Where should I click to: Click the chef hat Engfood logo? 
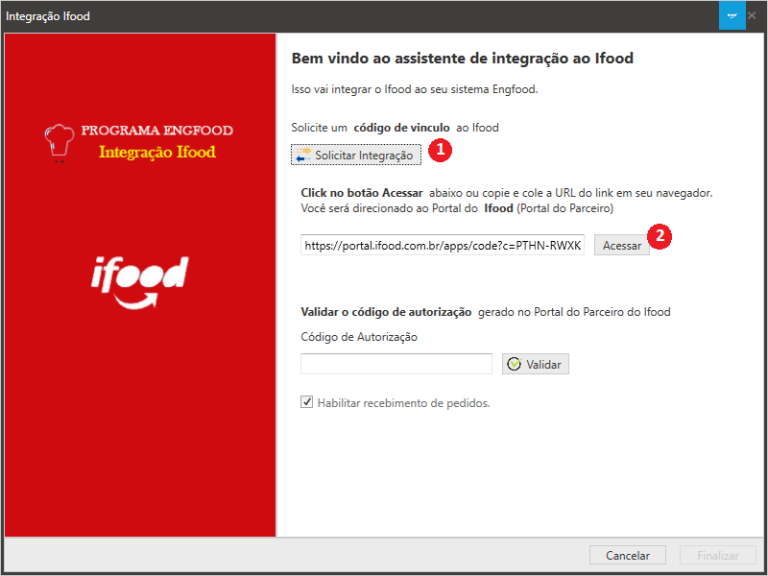click(60, 142)
